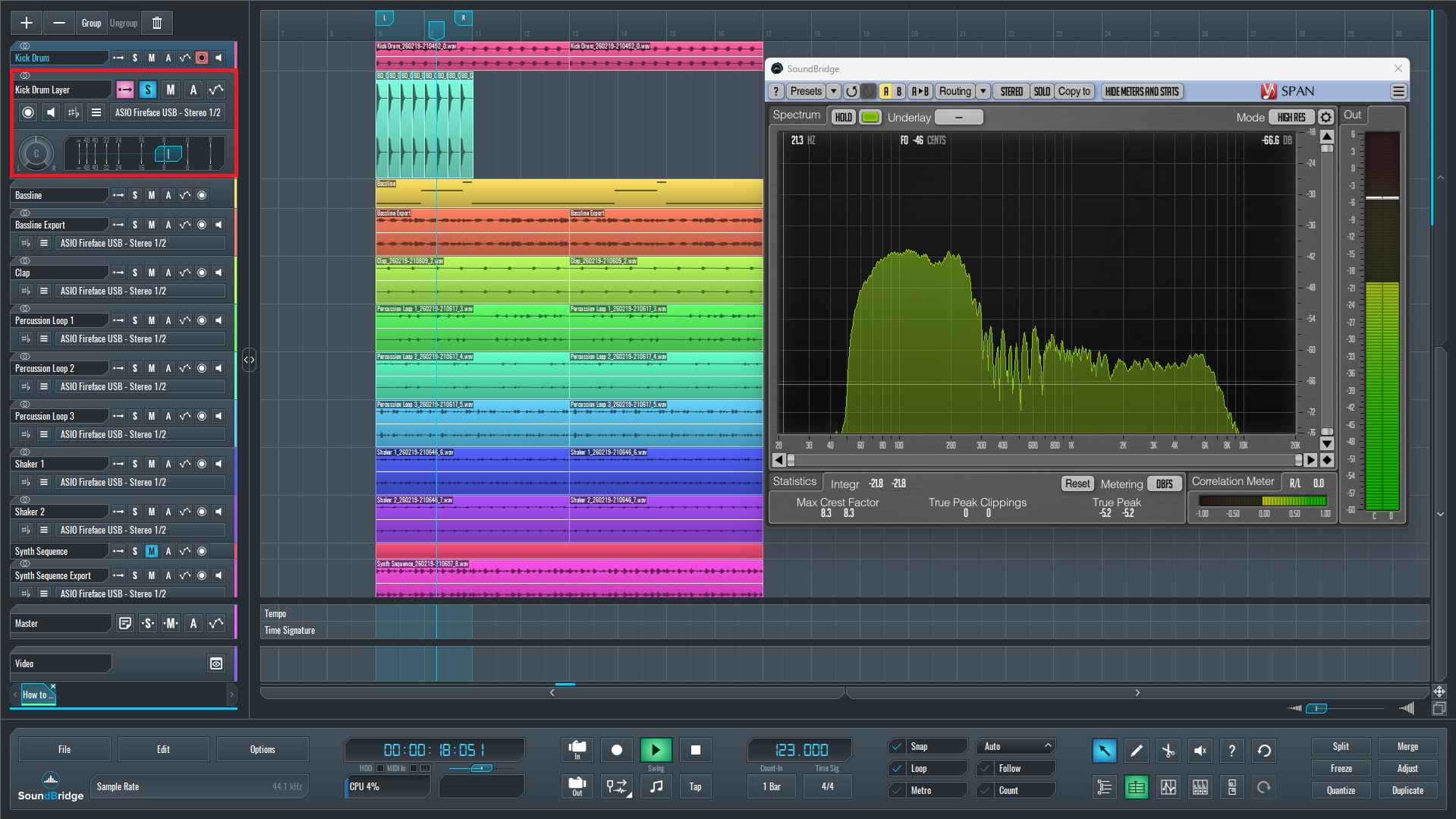Open help with the question mark tool
The height and width of the screenshot is (819, 1456).
(1232, 751)
